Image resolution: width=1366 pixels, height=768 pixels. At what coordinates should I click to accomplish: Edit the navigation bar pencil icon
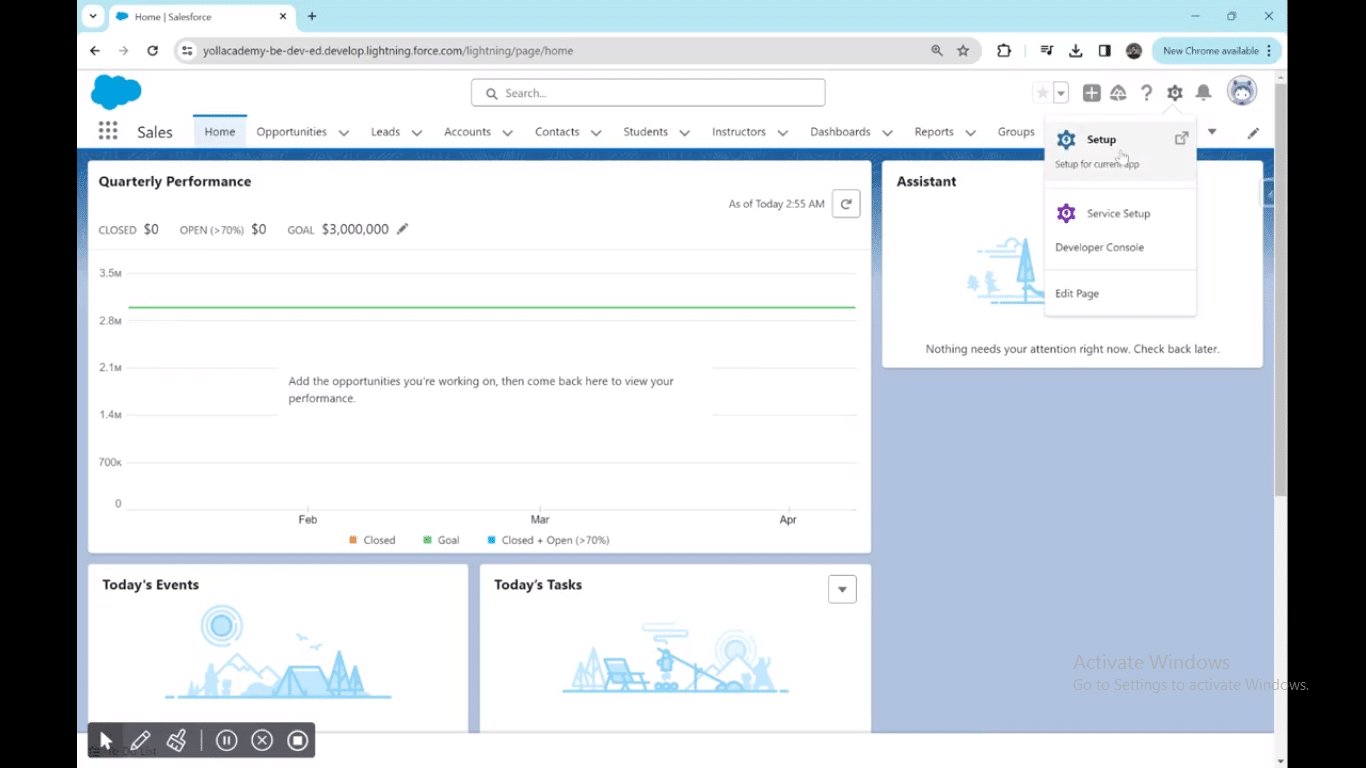coord(1253,132)
